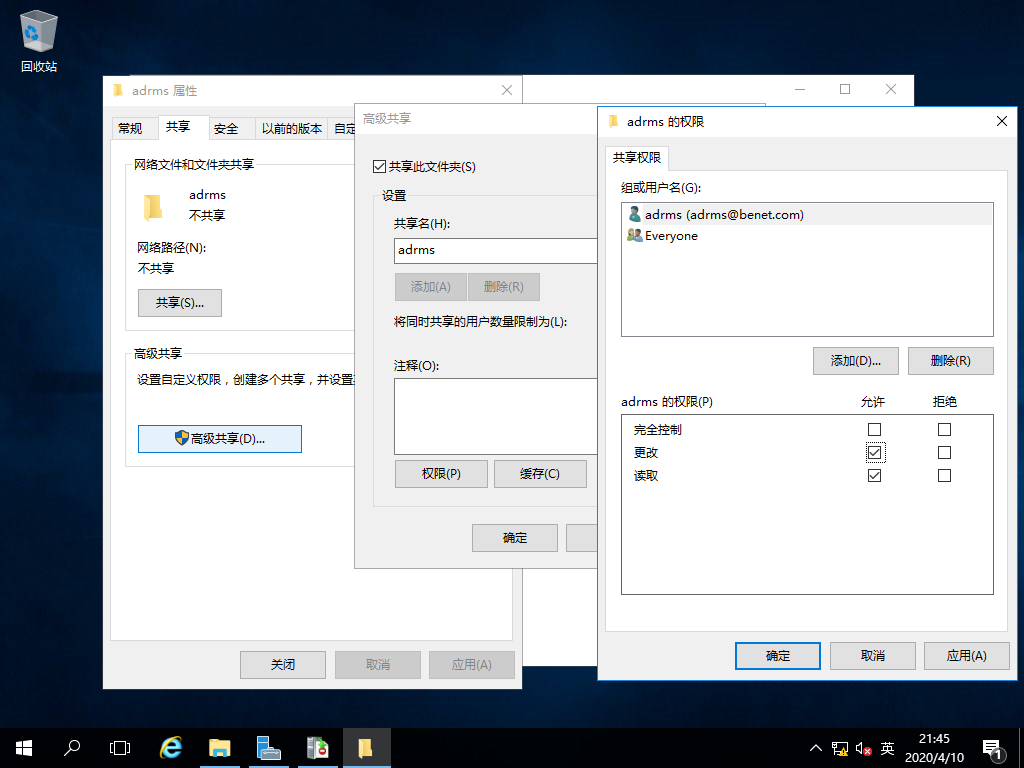Viewport: 1024px width, 768px height.
Task: Select adrms (adrms@benet.com) entry
Action: pos(807,214)
